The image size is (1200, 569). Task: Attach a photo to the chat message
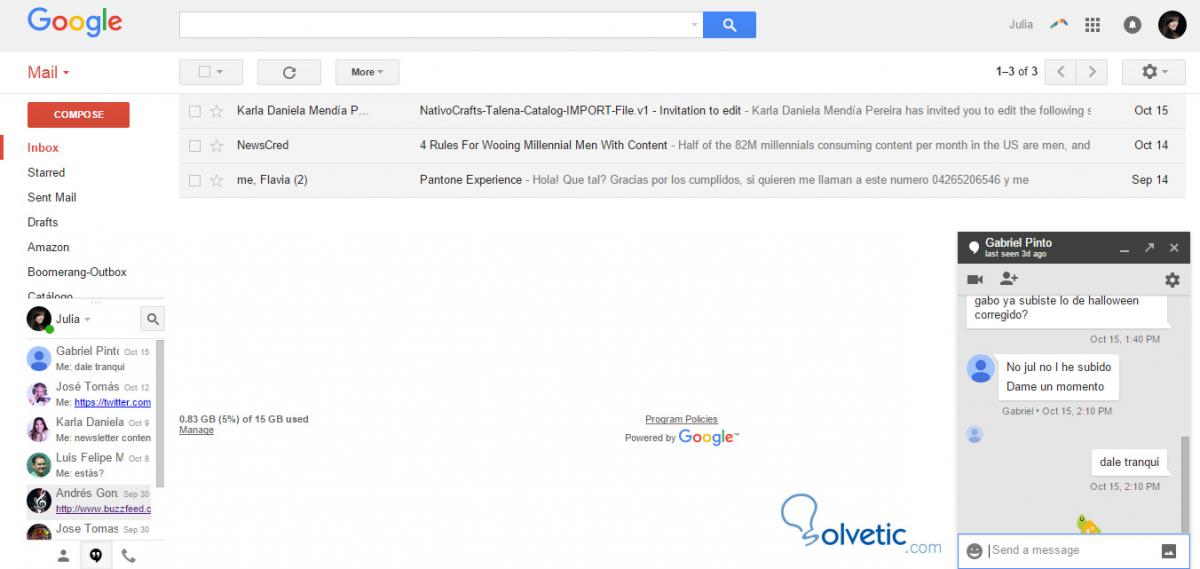click(1168, 550)
